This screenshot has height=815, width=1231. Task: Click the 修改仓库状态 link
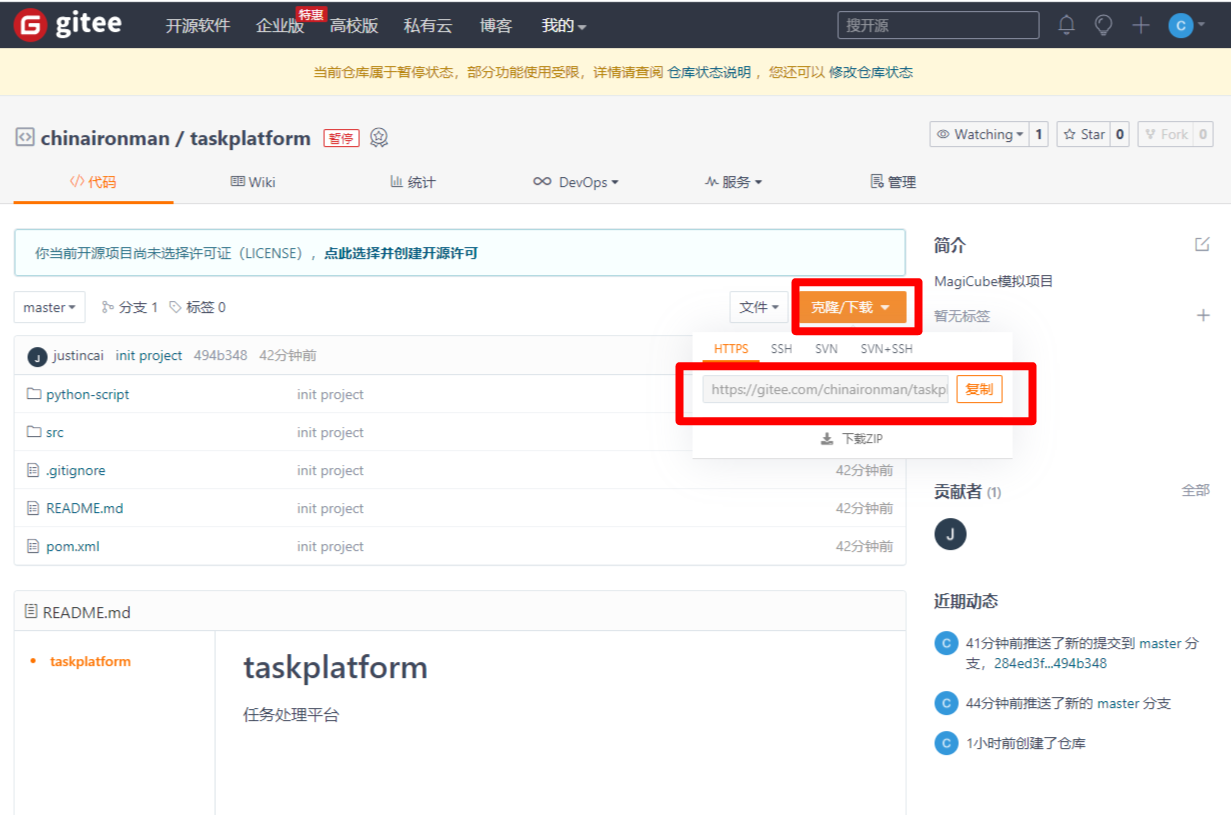point(871,72)
